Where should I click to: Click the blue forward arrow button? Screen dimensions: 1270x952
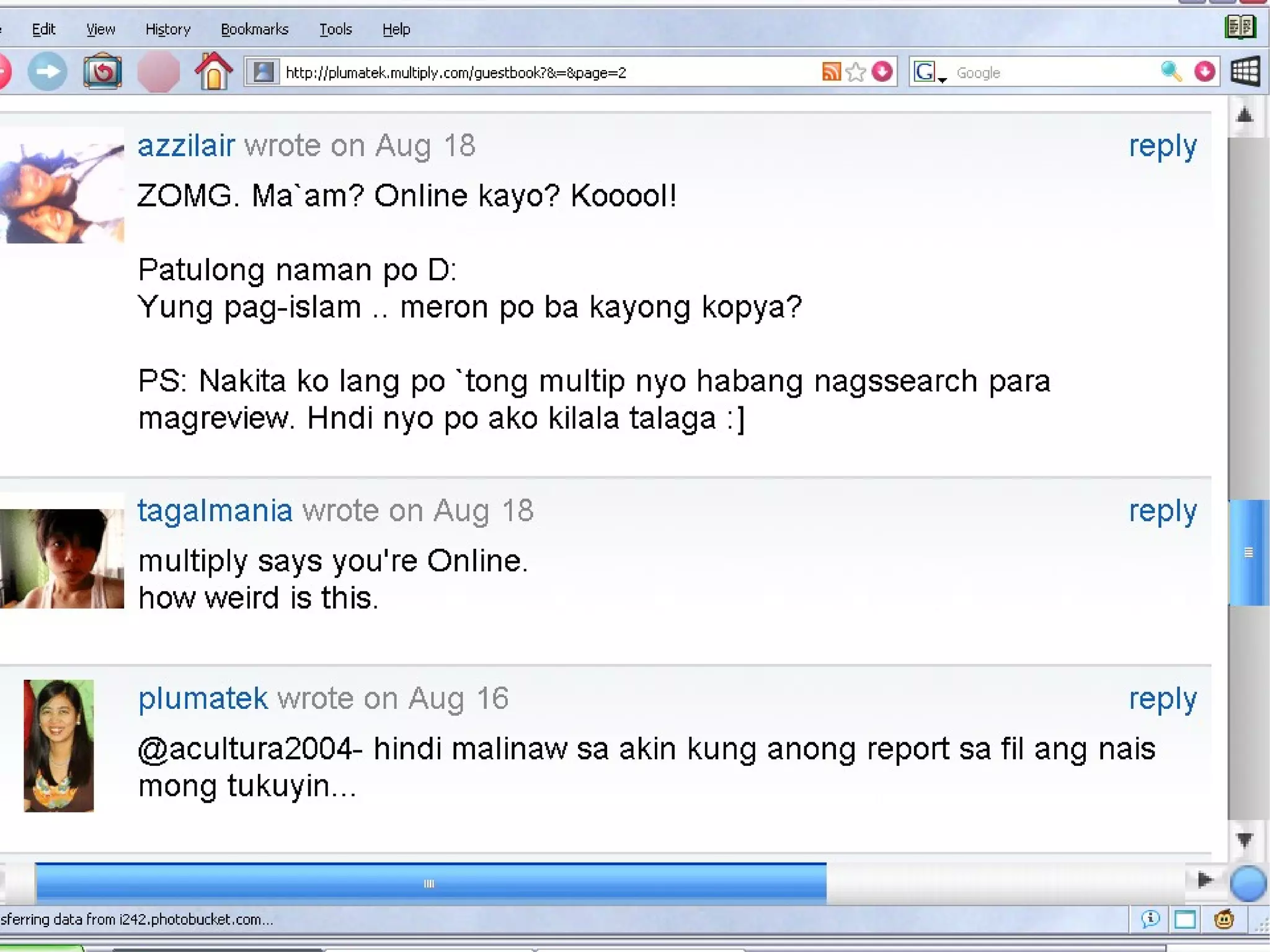pos(47,72)
